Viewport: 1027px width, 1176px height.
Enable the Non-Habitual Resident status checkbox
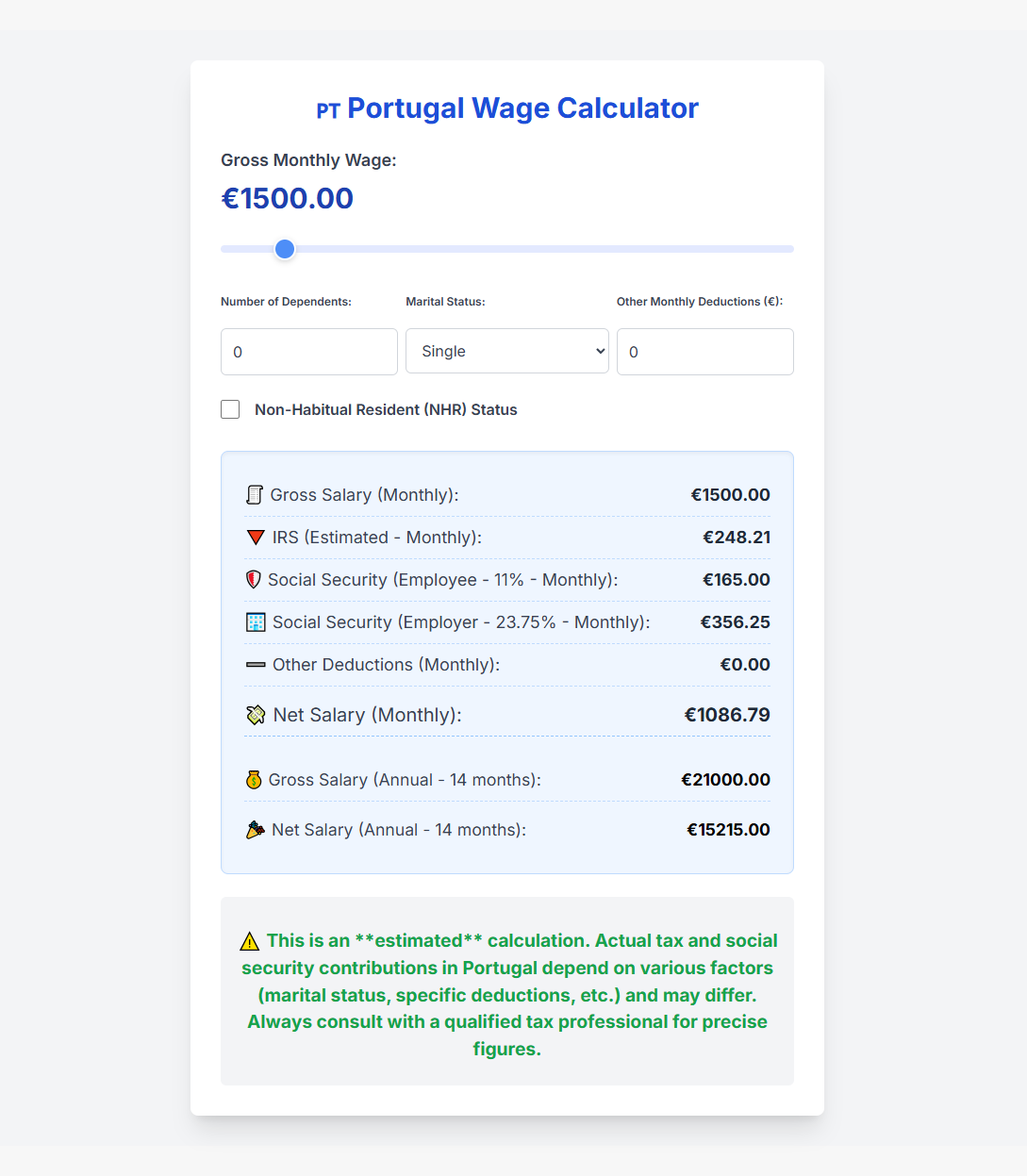(x=230, y=409)
